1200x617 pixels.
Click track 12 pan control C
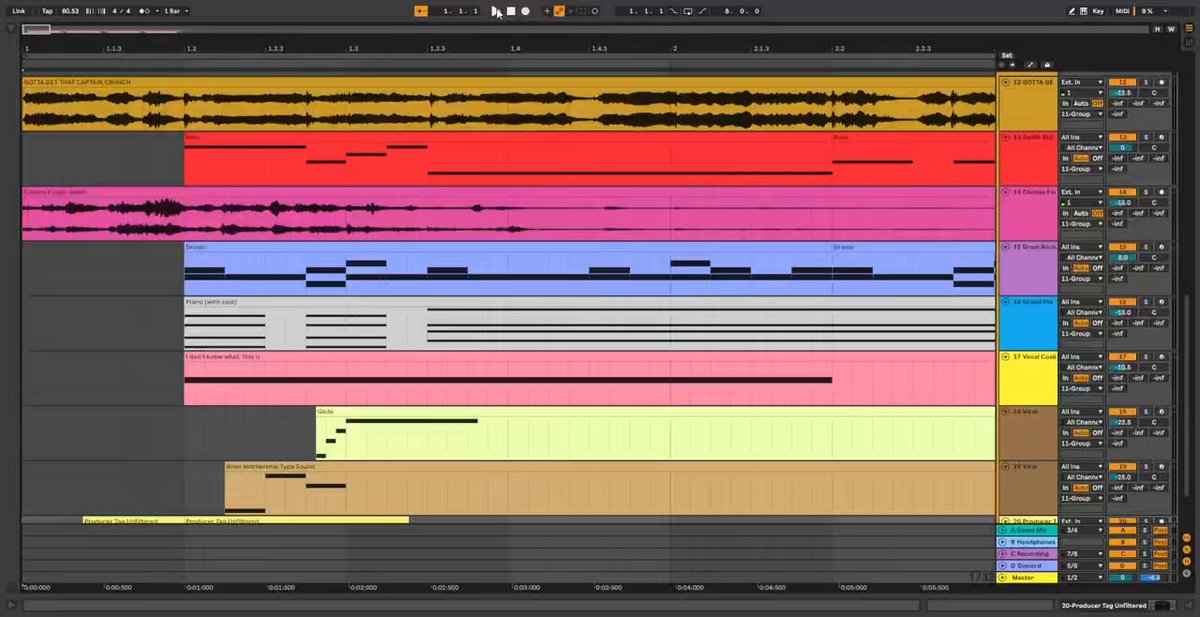1154,93
